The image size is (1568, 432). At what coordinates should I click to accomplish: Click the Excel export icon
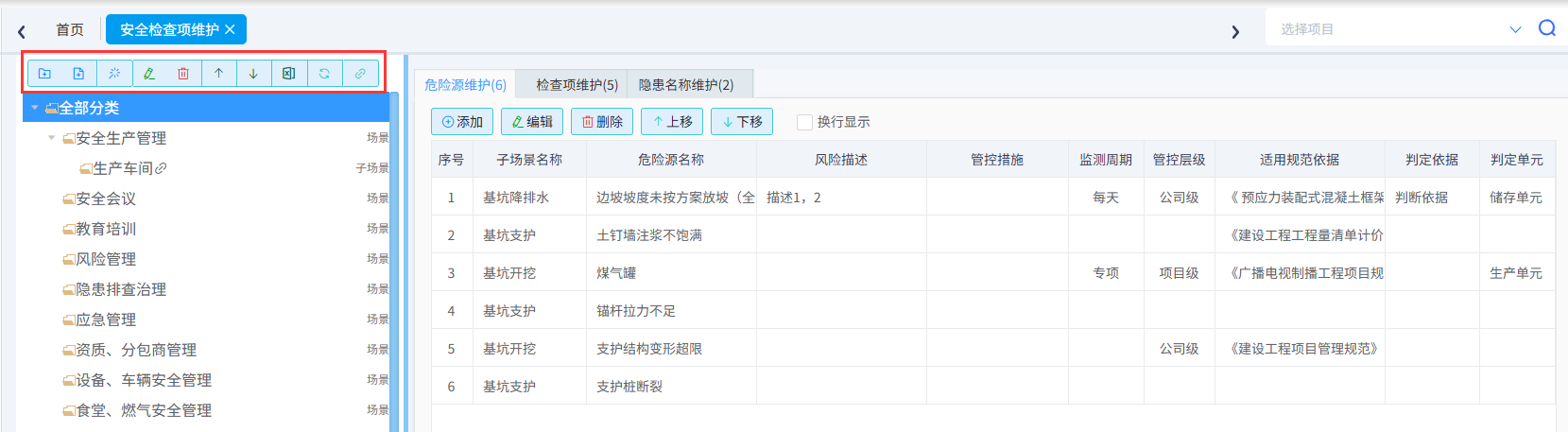point(289,73)
